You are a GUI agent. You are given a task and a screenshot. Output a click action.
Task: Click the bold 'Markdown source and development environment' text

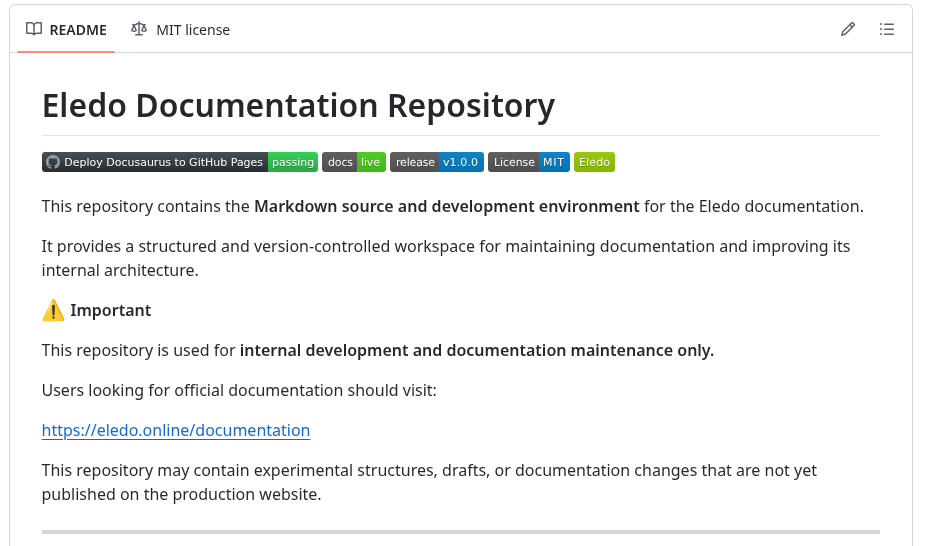(x=447, y=206)
